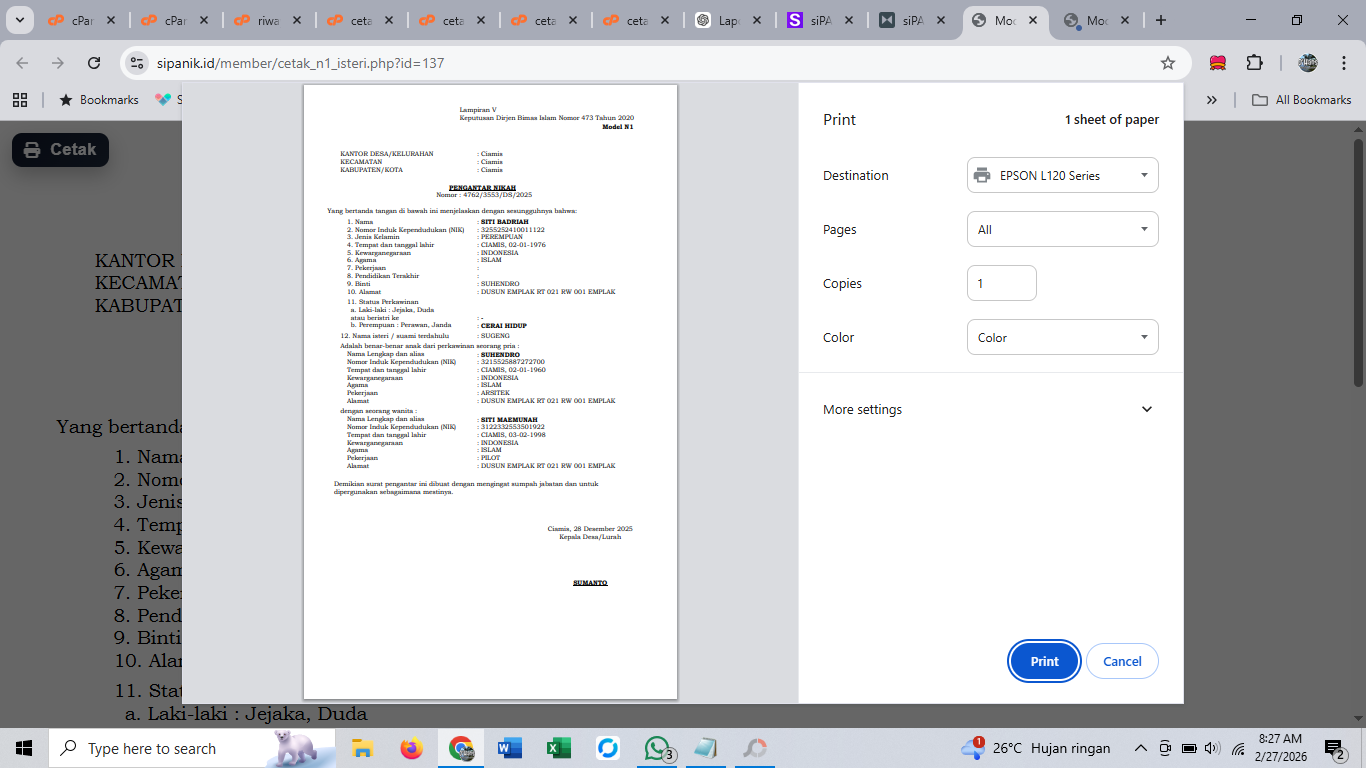Open WhatsApp from the taskbar
The width and height of the screenshot is (1366, 768).
point(656,748)
